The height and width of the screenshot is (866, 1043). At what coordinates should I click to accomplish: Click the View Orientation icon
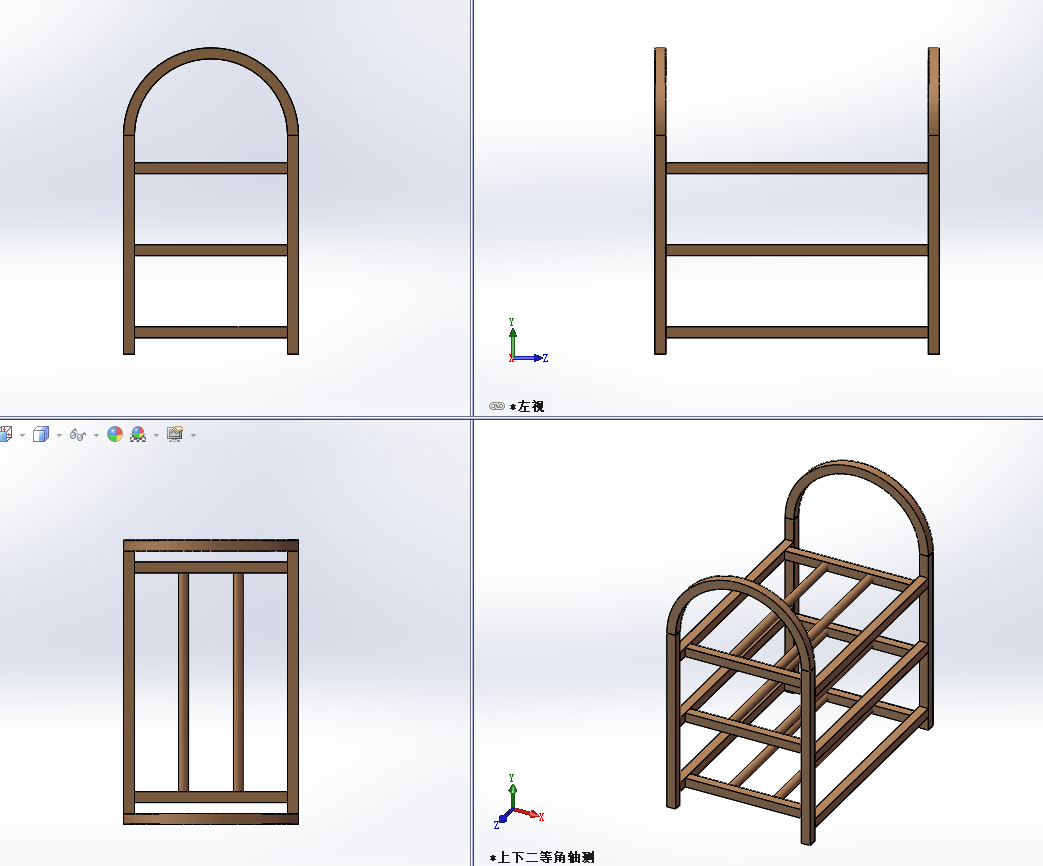click(x=5, y=434)
